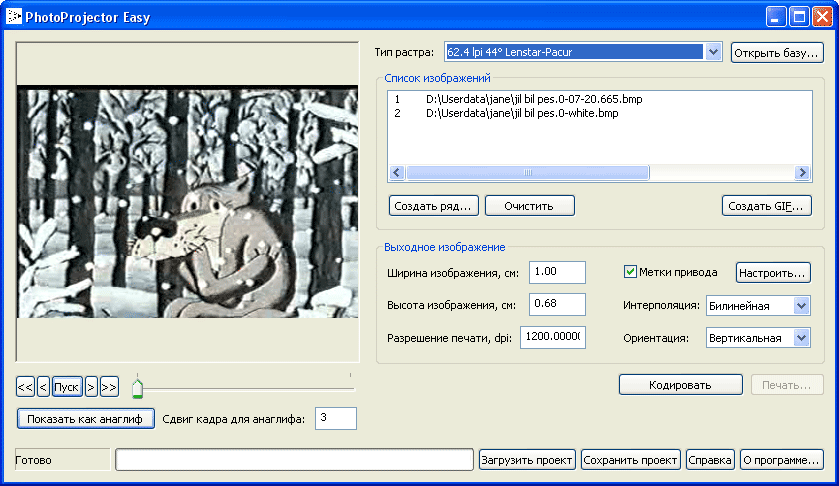839x486 pixels.
Task: Focus the Ширина изображения field
Action: tap(557, 272)
